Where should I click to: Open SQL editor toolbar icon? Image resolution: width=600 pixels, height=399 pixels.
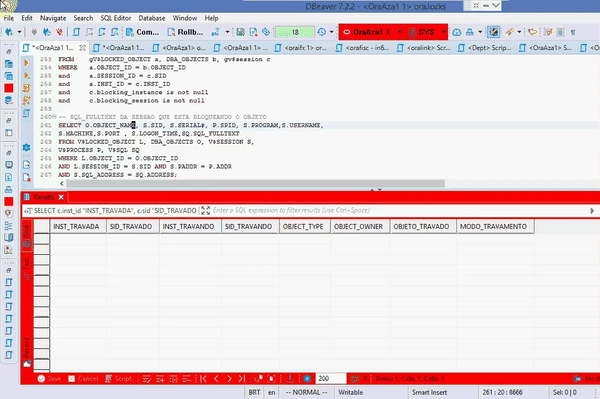click(x=77, y=32)
